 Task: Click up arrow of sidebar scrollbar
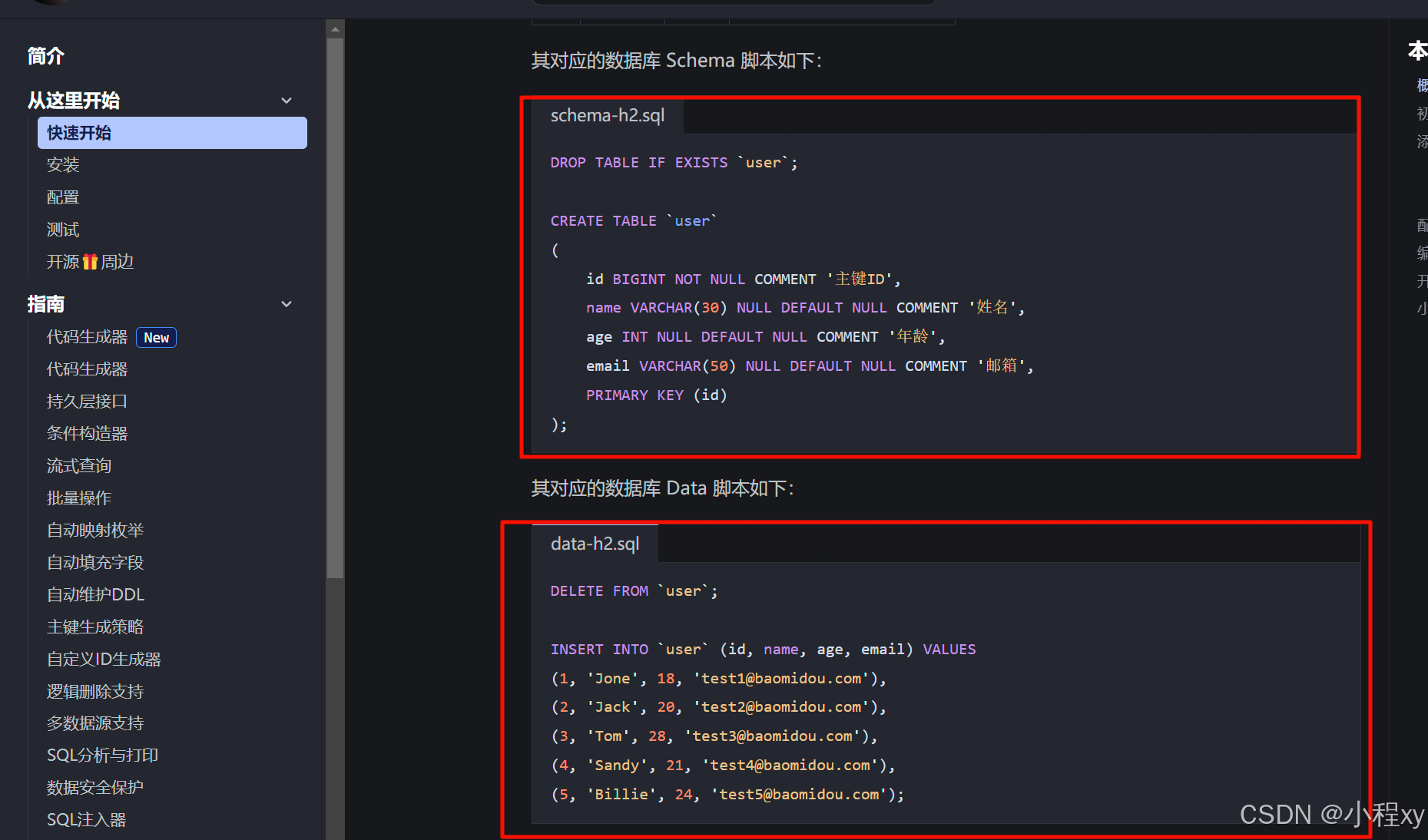point(335,30)
